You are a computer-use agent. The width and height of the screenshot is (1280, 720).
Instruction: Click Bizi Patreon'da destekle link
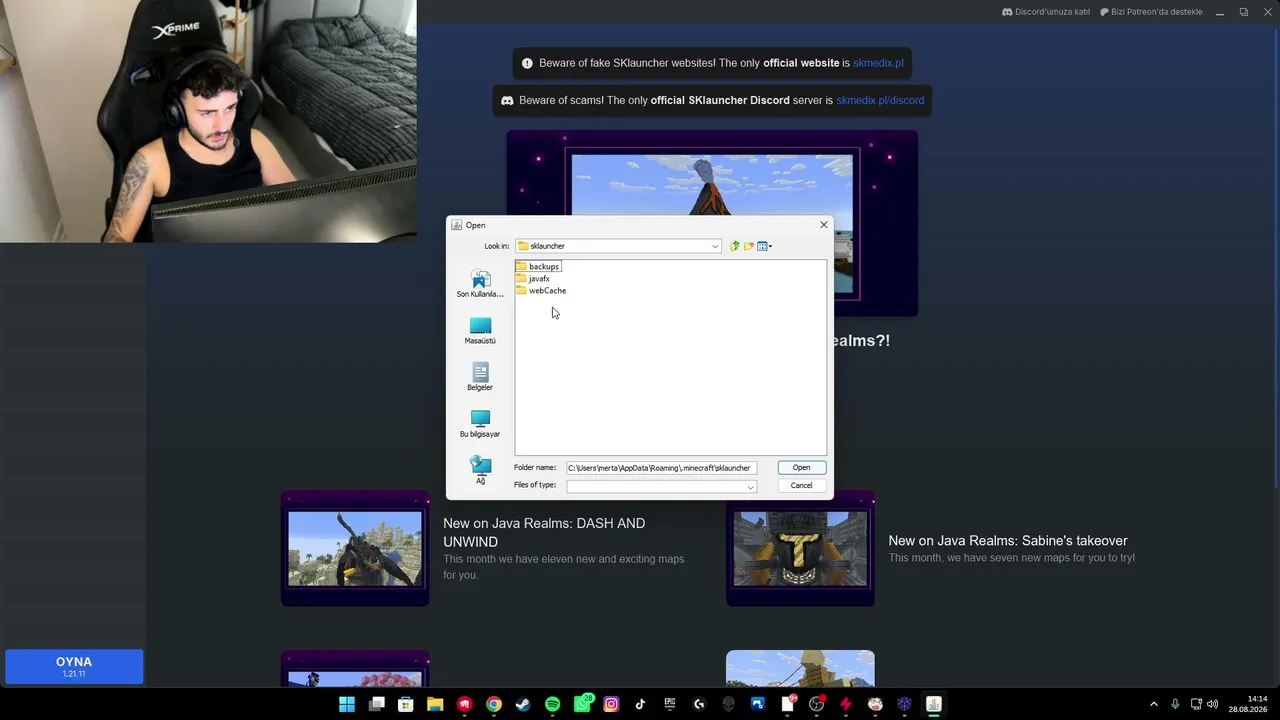[x=1151, y=12]
